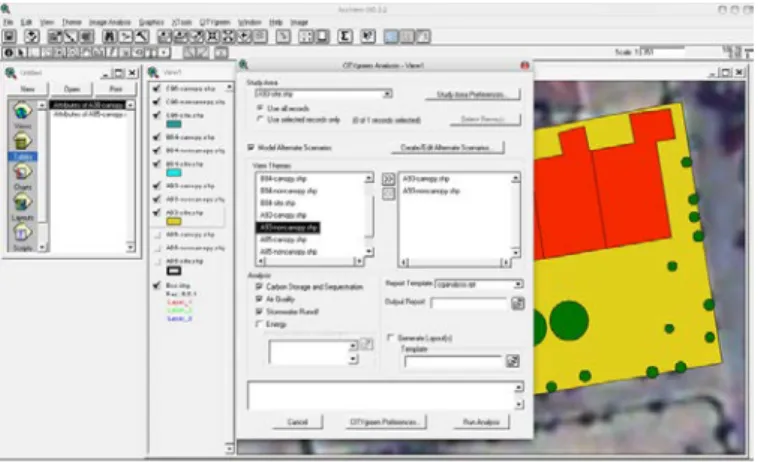Click the remove theme arrow button
The height and width of the screenshot is (462, 758).
click(x=388, y=194)
